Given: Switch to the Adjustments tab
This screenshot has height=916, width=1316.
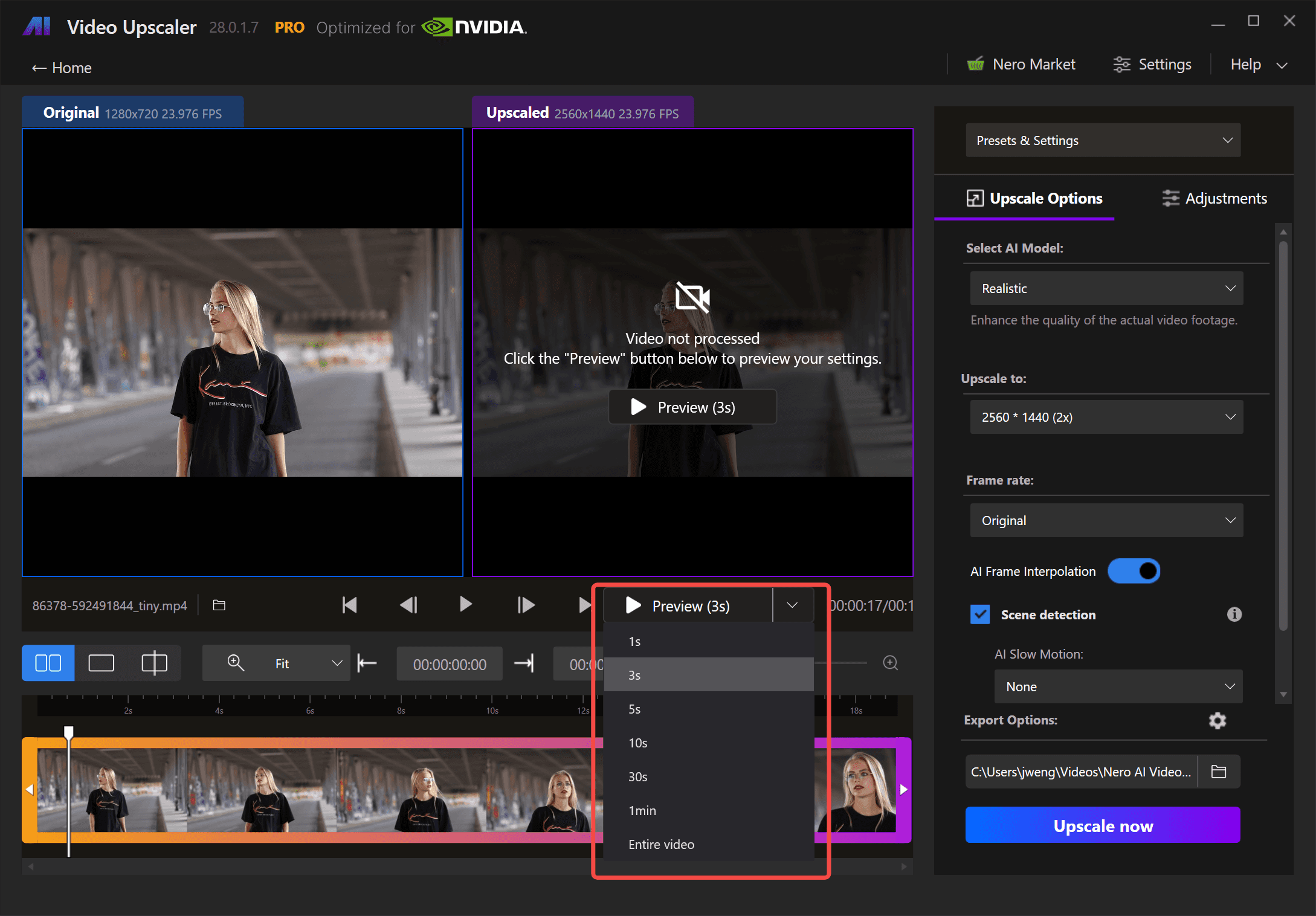Looking at the screenshot, I should (1214, 198).
